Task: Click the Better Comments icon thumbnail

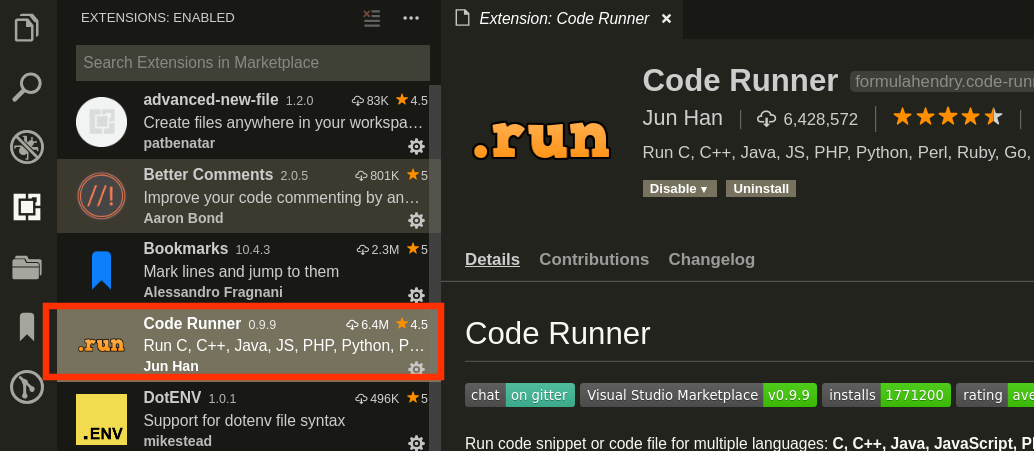Action: tap(102, 196)
